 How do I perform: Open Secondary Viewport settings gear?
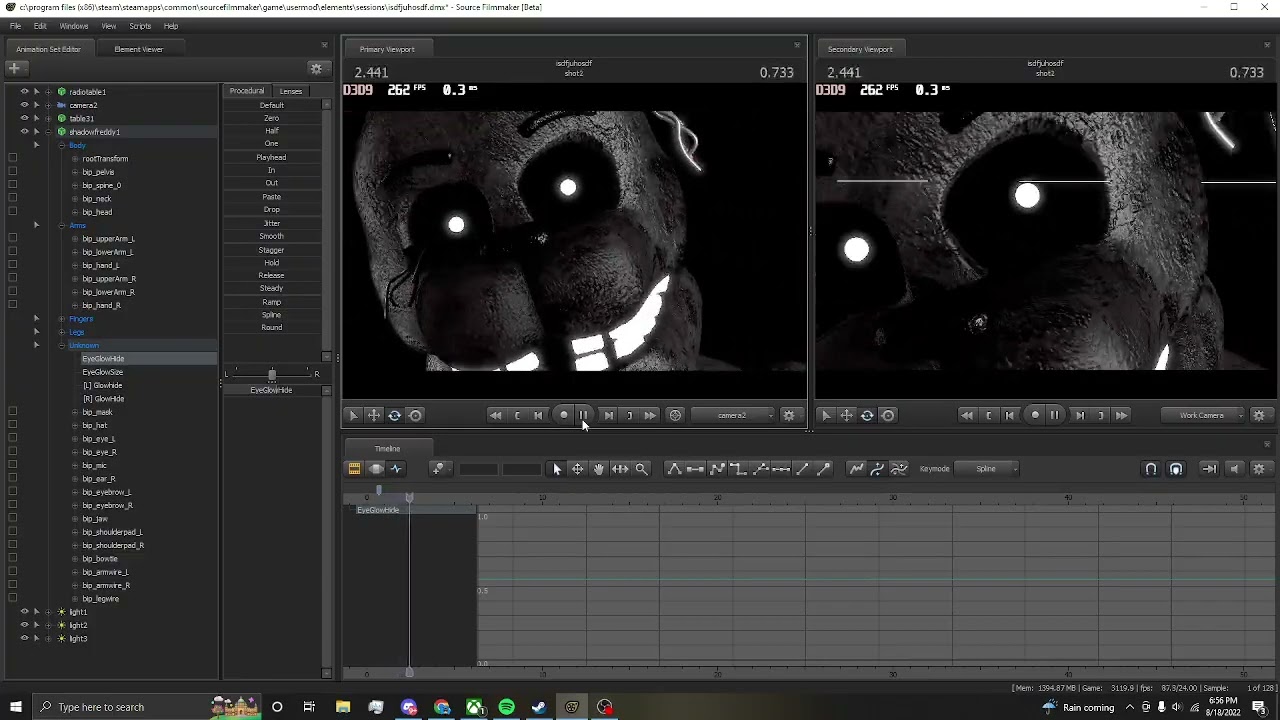point(1259,416)
